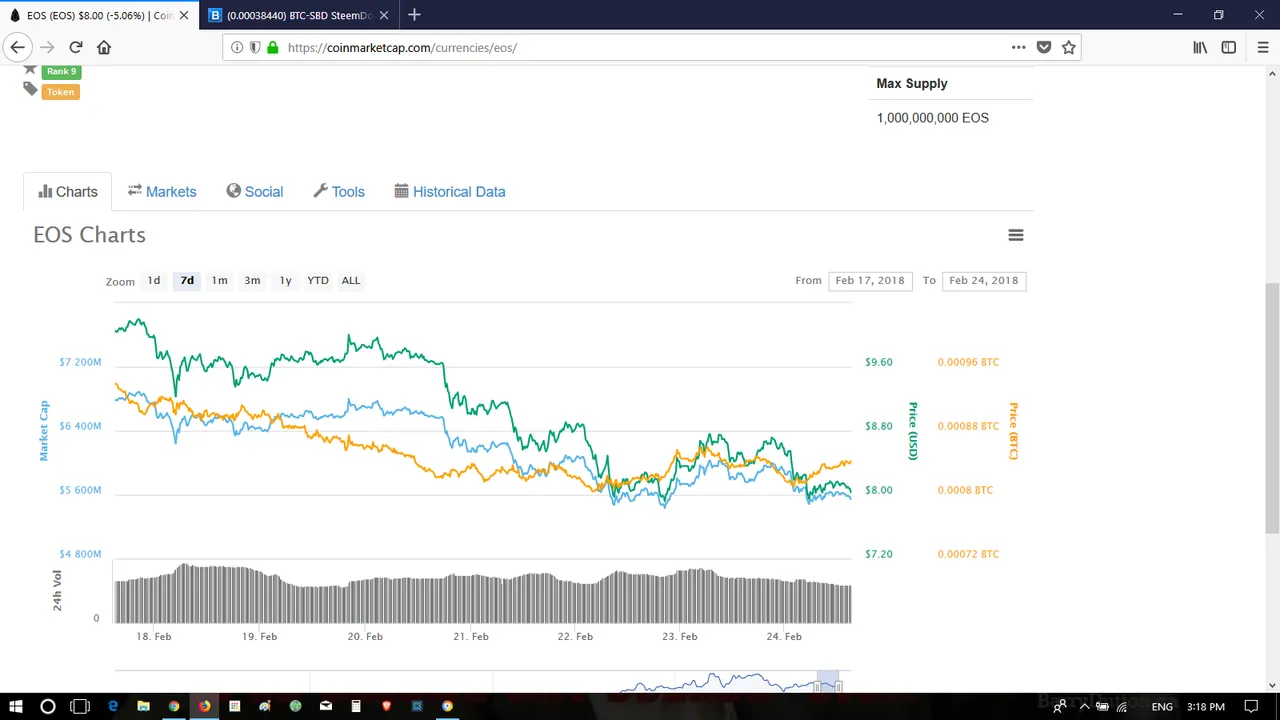Open the chart context hamburger menu

(x=1016, y=235)
